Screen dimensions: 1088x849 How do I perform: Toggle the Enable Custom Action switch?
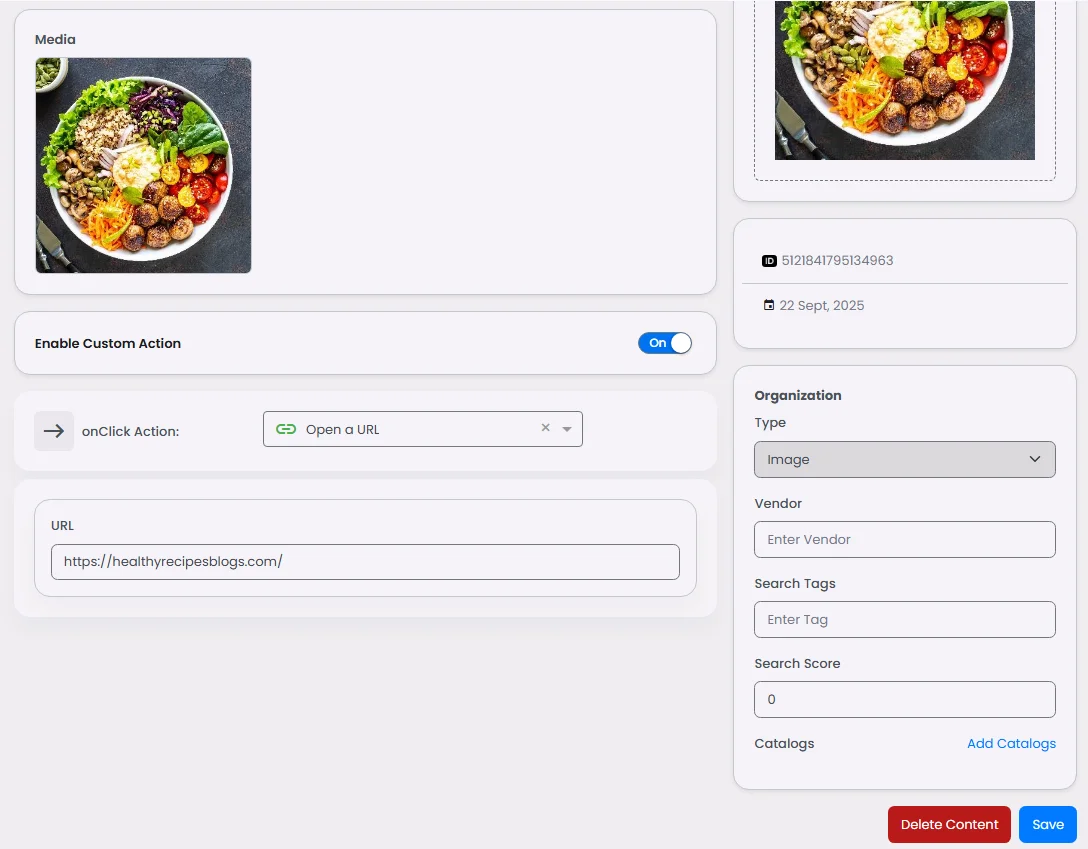point(665,343)
